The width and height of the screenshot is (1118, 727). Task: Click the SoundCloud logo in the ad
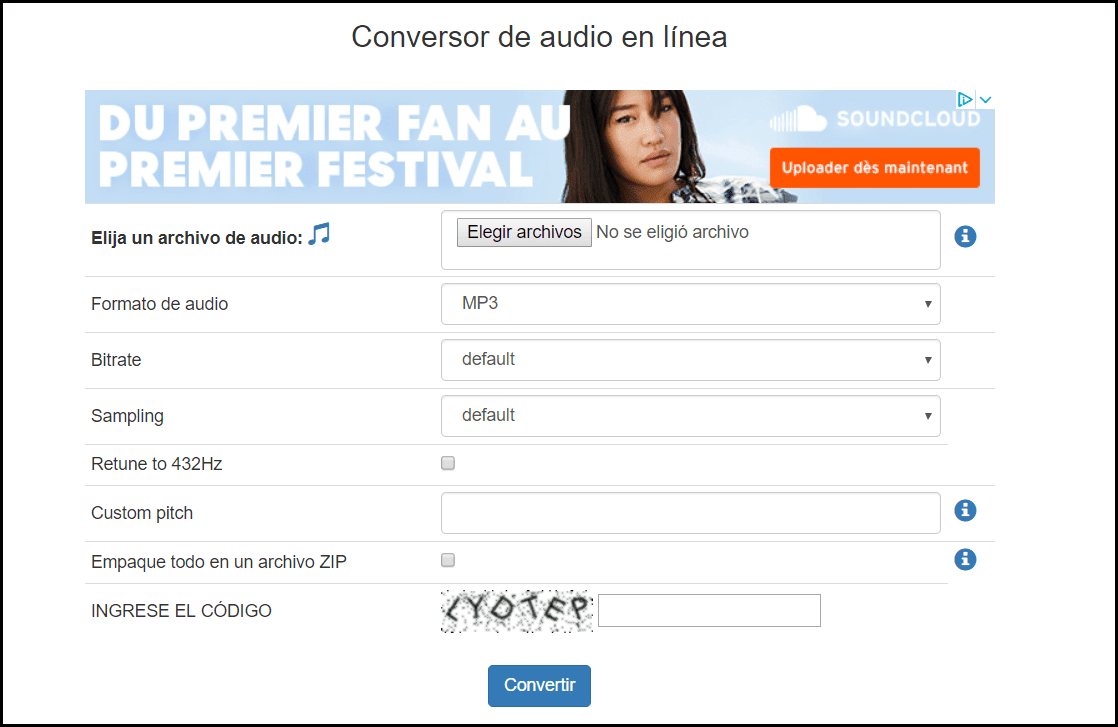874,120
